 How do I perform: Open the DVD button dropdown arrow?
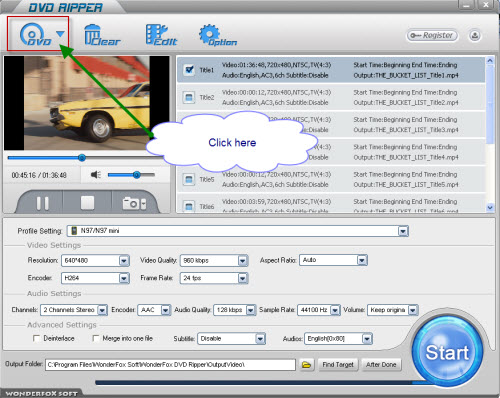point(60,34)
